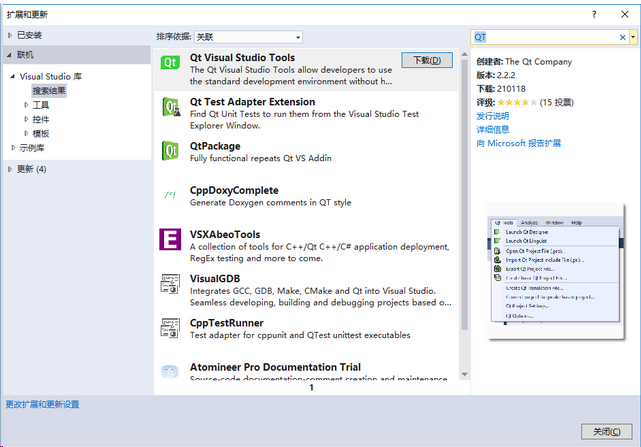Click the 已安装 label
The image size is (641, 447).
29,36
